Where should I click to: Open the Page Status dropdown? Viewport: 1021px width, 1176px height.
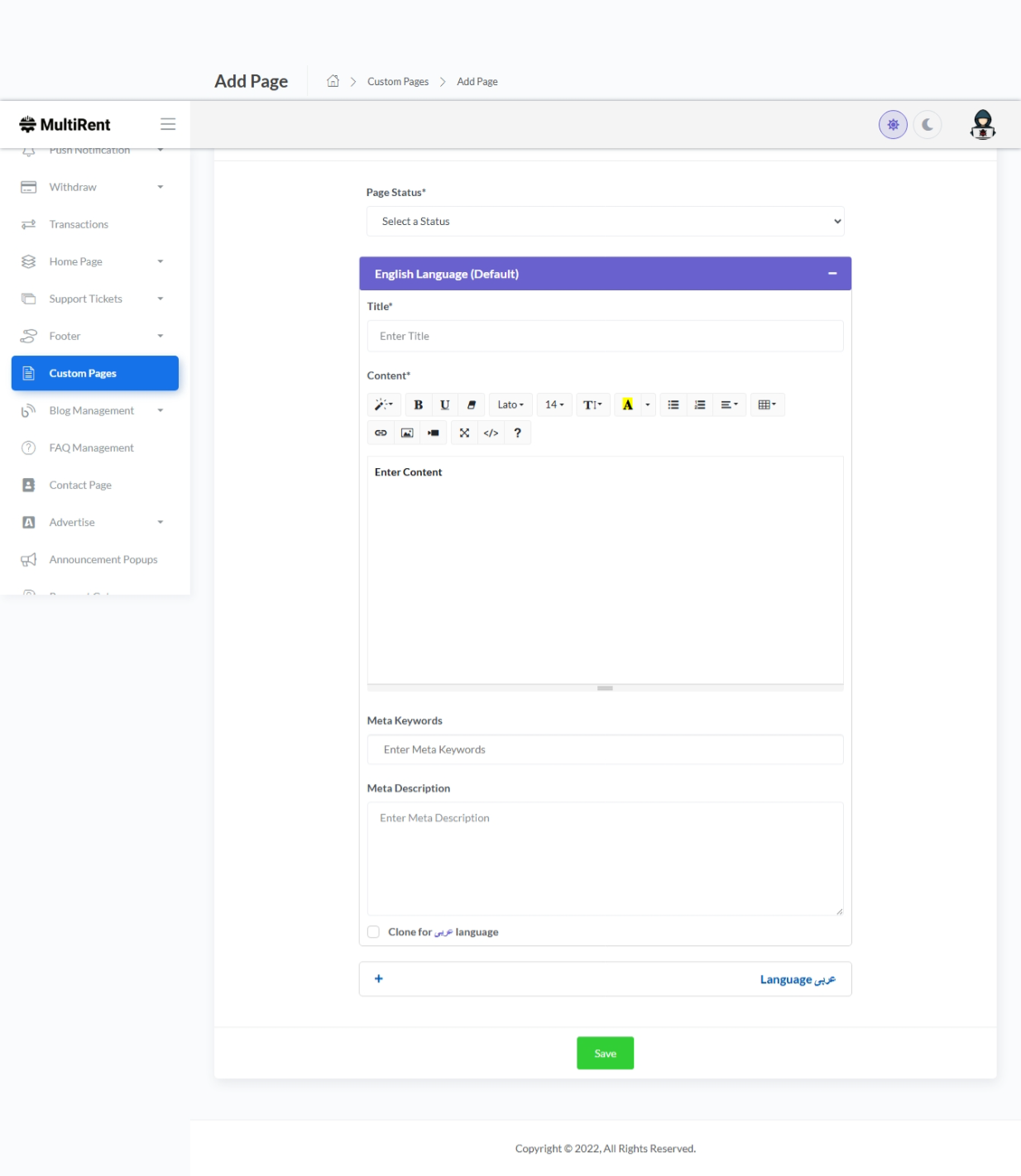coord(605,222)
